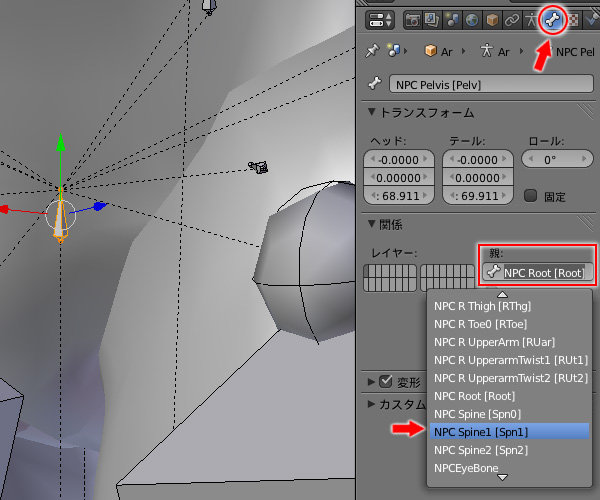Select NPC R UpperArm [RUar] from list
Screen dimensions: 600x500
[509, 342]
